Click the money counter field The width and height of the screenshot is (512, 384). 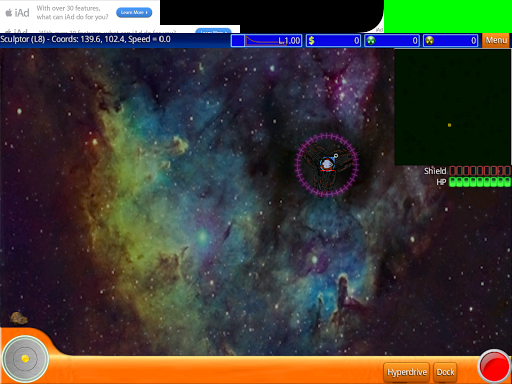tap(333, 41)
